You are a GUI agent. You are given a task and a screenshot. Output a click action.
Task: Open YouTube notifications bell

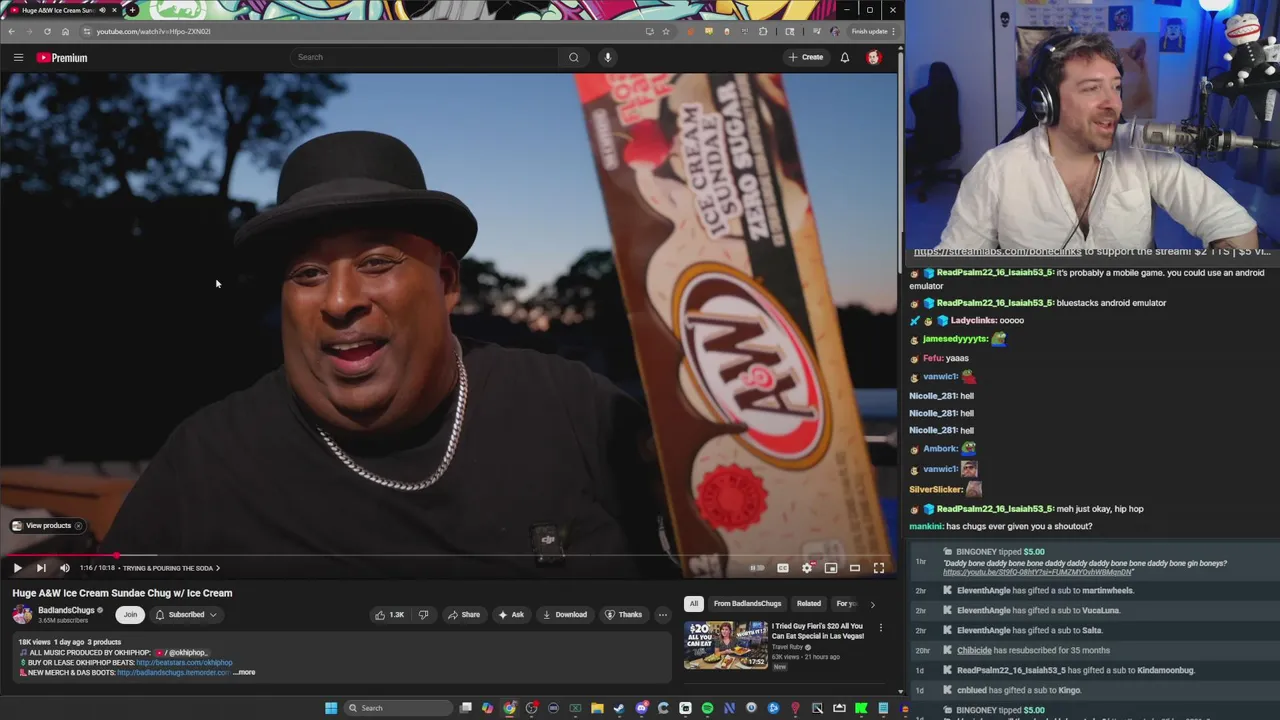844,57
